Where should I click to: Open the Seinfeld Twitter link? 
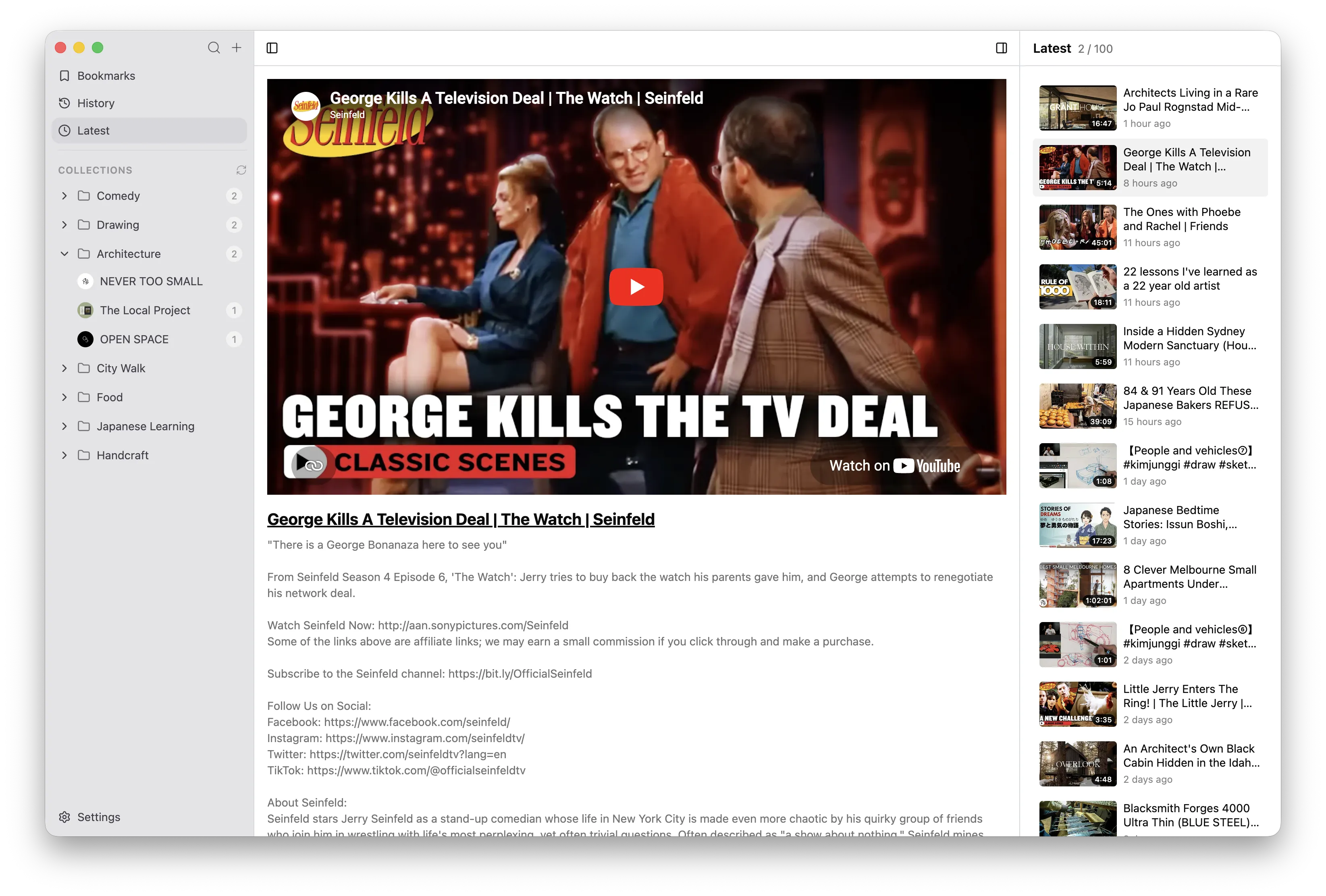pyautogui.click(x=408, y=755)
